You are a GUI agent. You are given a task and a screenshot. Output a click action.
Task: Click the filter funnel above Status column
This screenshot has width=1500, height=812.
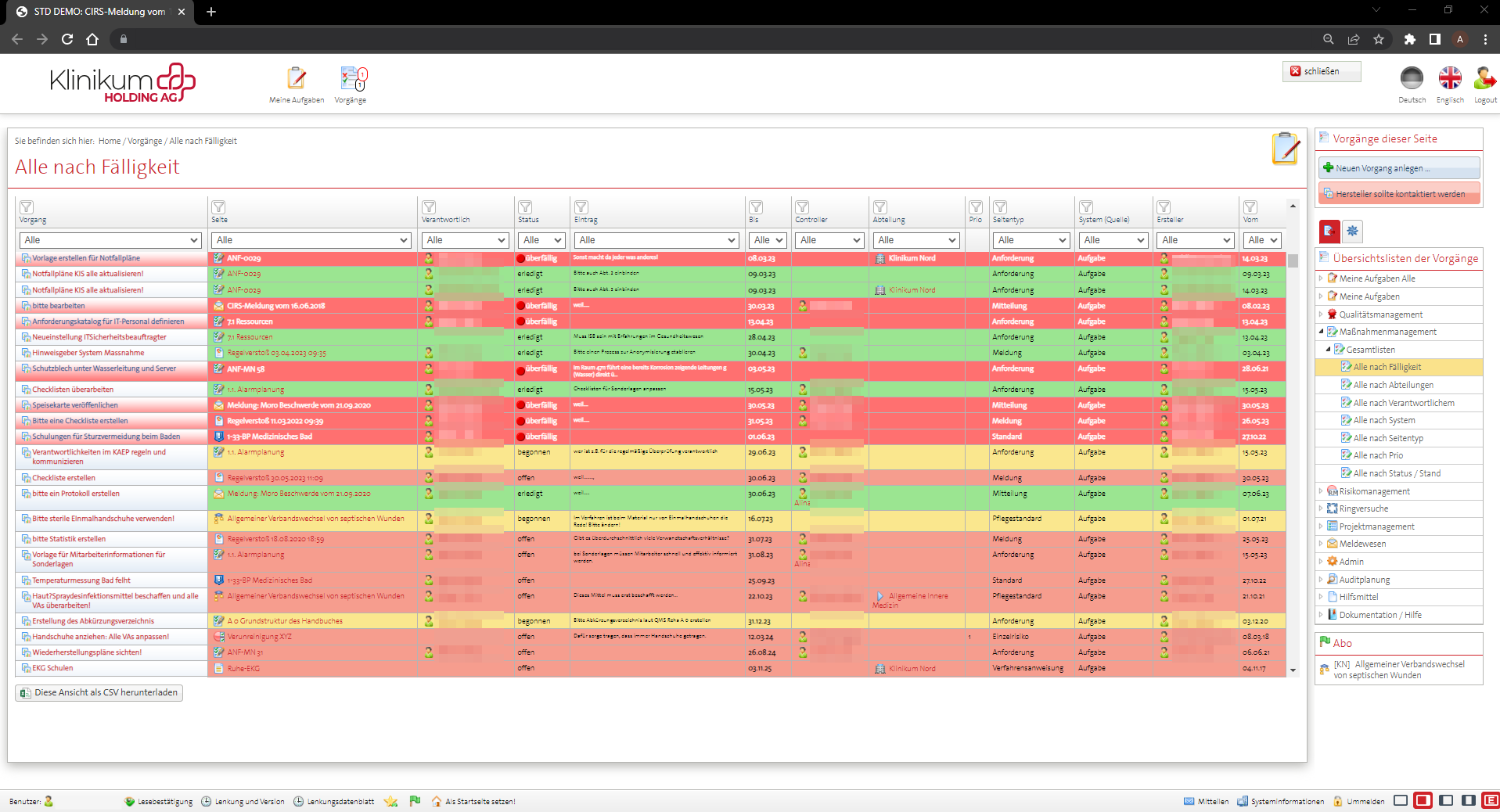point(526,207)
